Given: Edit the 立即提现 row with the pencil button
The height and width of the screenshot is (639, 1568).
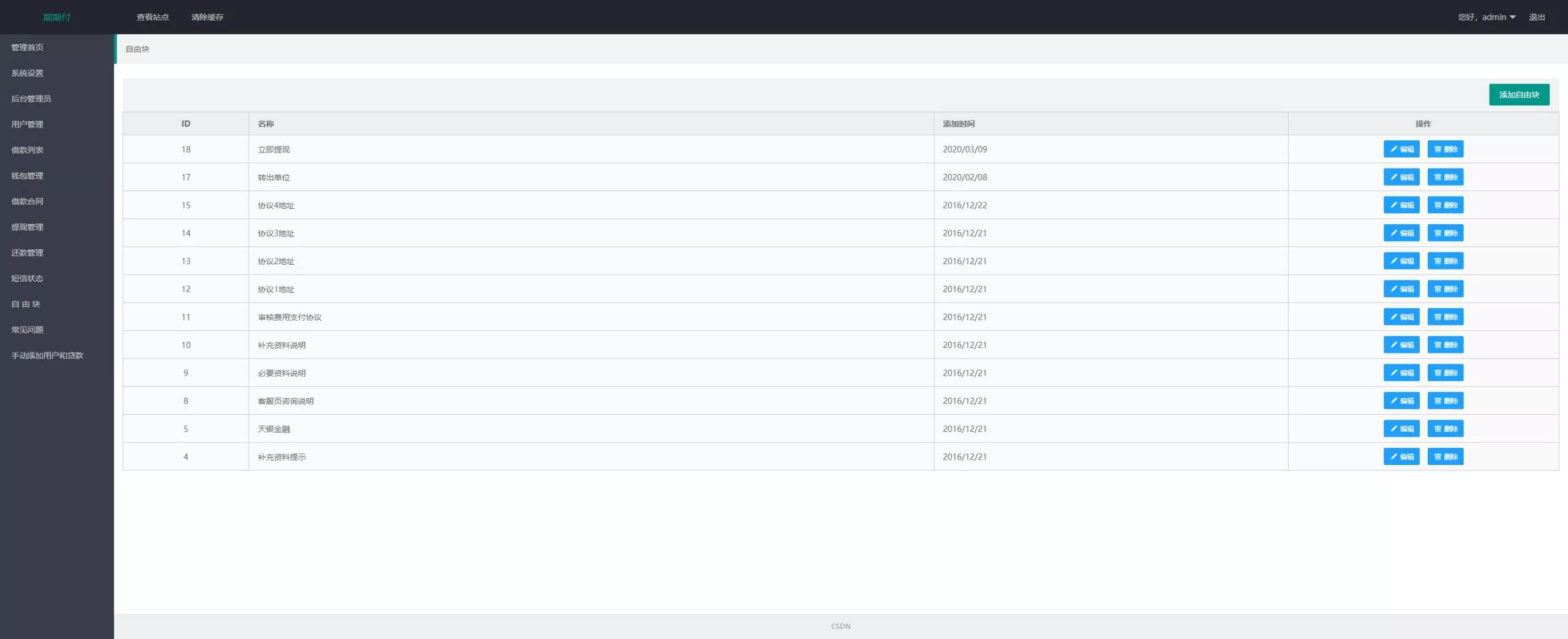Looking at the screenshot, I should [1401, 149].
